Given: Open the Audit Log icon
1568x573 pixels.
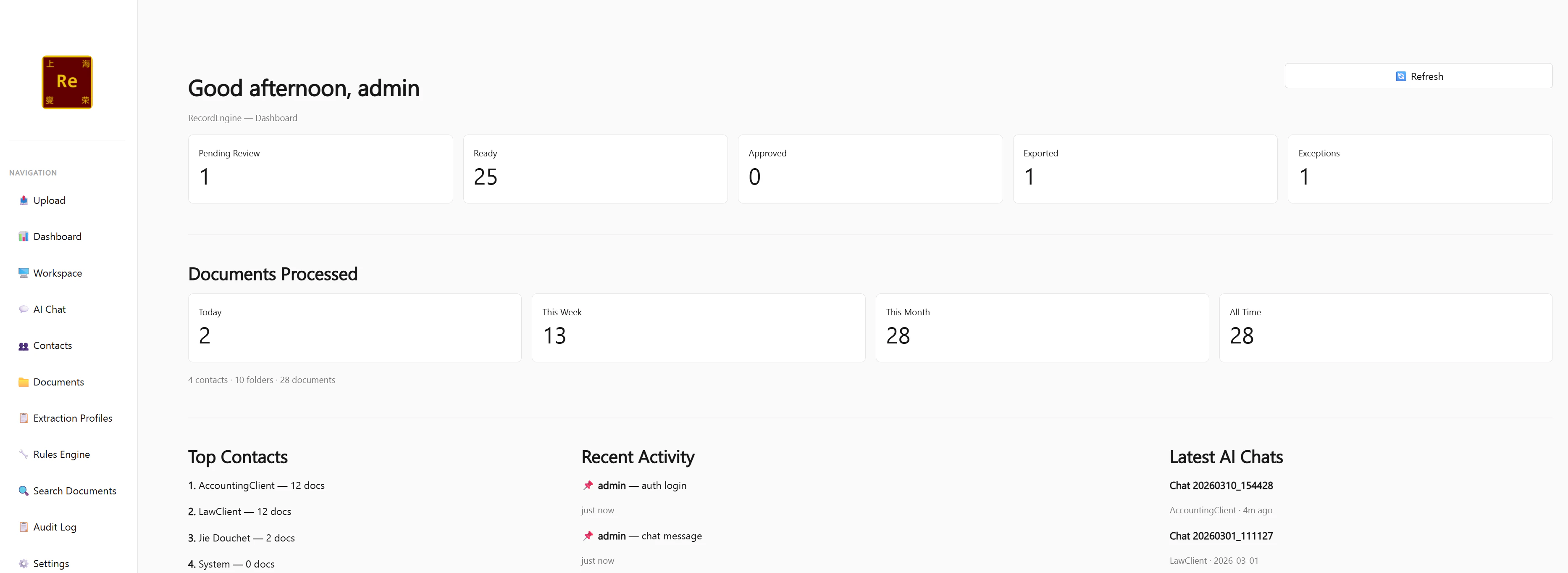Looking at the screenshot, I should pos(23,527).
